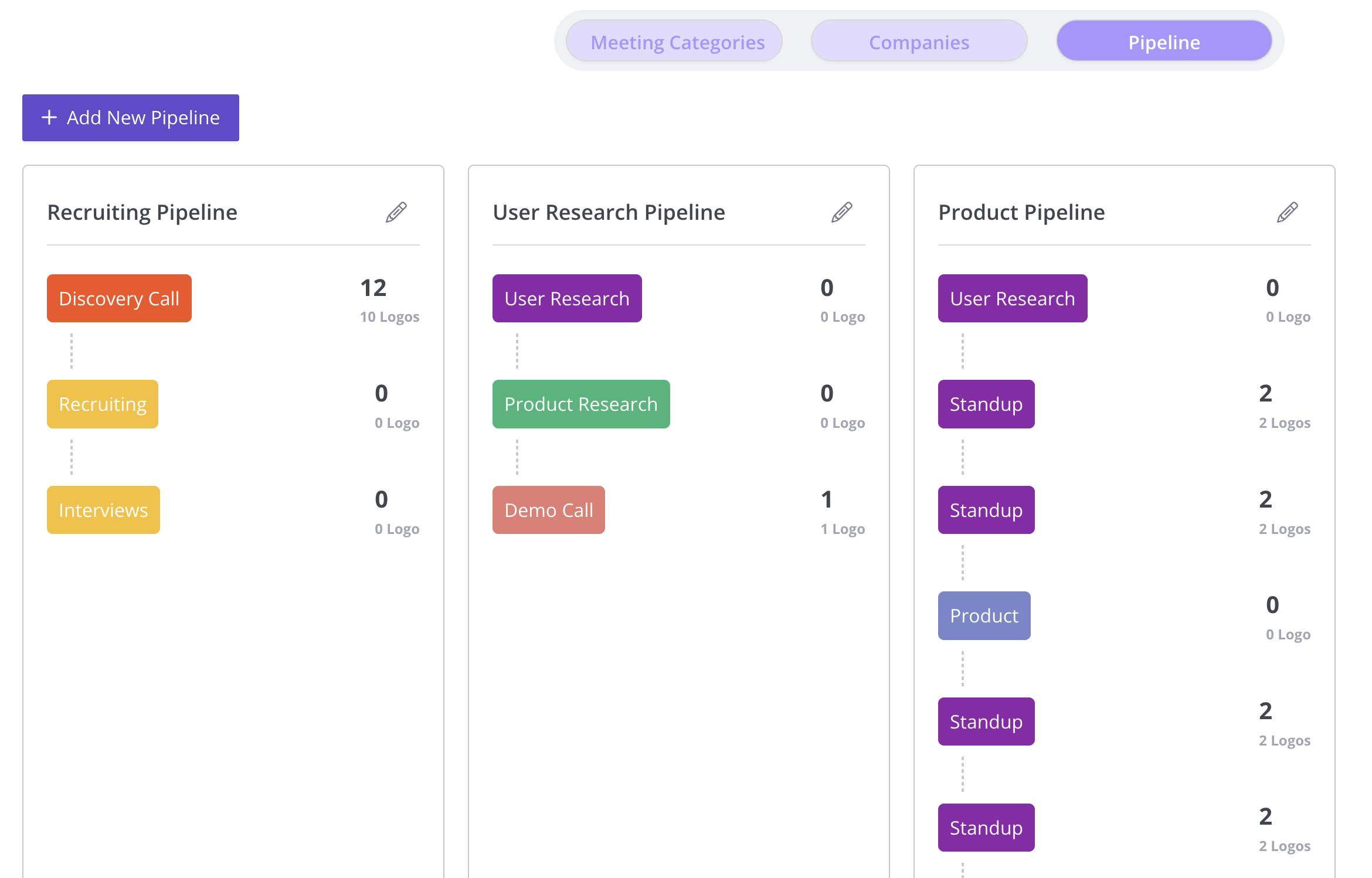Click the Recruiting Pipeline title

click(x=142, y=212)
